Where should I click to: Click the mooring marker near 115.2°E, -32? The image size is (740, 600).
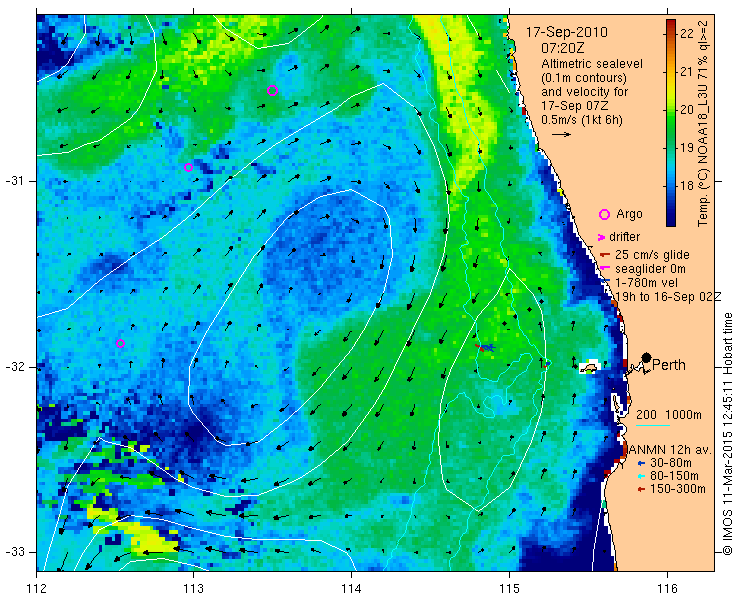[x=546, y=364]
